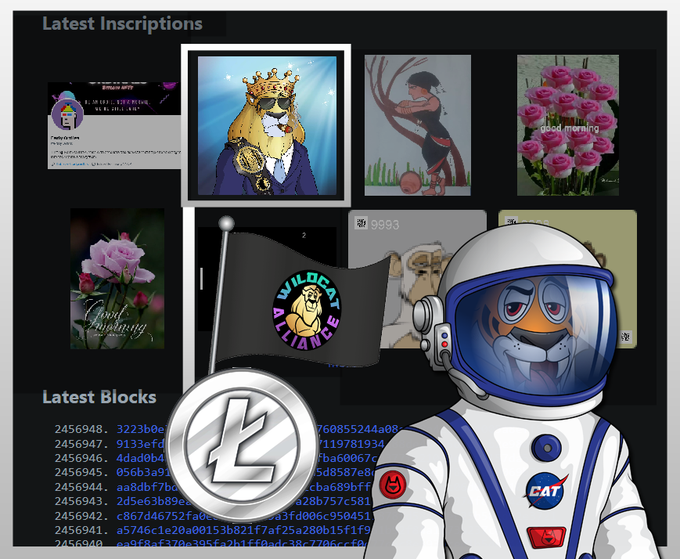Click the red cat patch on suit shoulder
680x559 pixels.
click(393, 484)
